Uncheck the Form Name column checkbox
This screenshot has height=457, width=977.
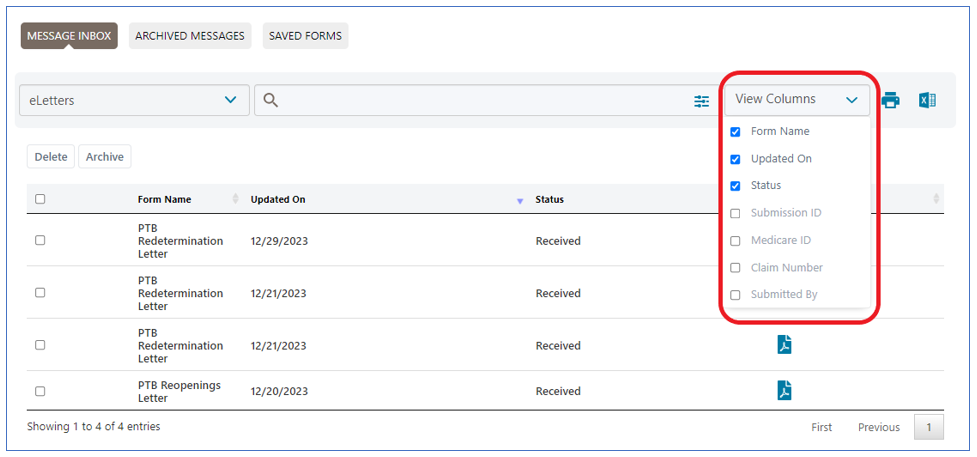(736, 132)
